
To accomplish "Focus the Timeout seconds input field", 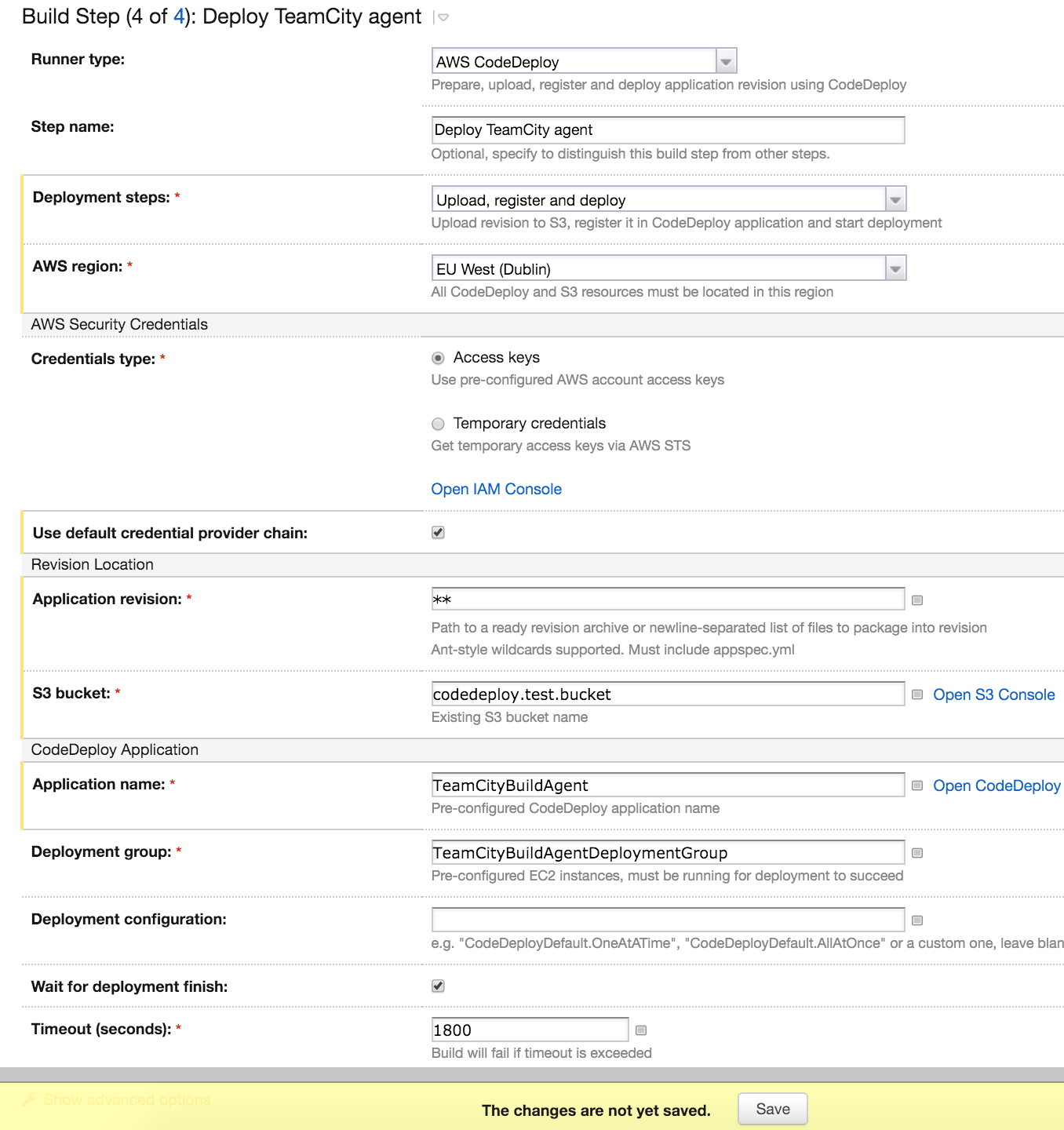I will (530, 1030).
